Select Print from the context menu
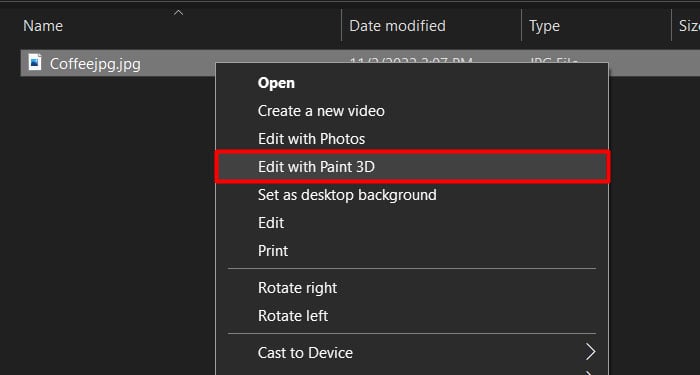Screen dimensions: 700x375 pos(412,251)
